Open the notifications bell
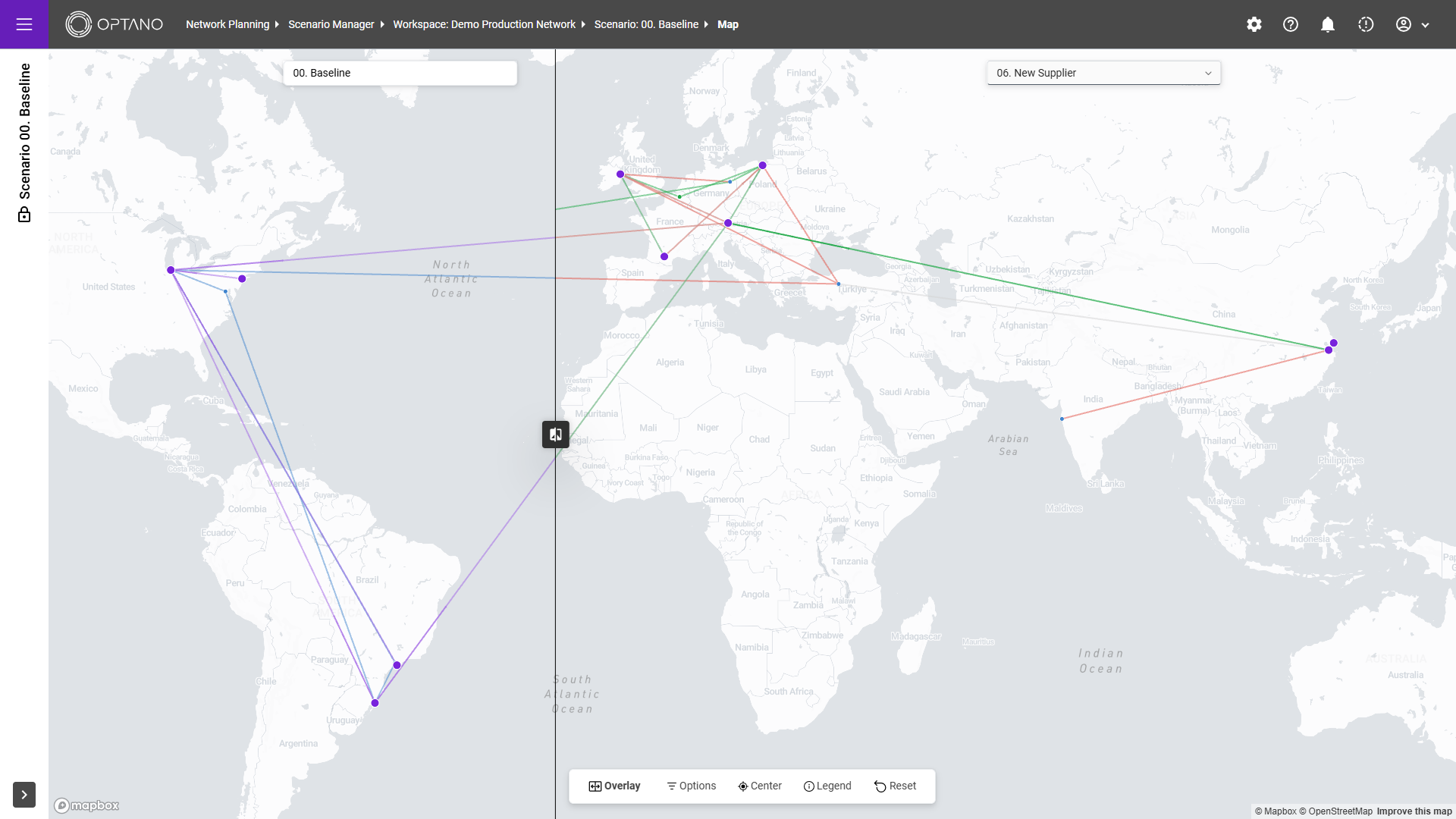This screenshot has width=1456, height=819. [1328, 24]
